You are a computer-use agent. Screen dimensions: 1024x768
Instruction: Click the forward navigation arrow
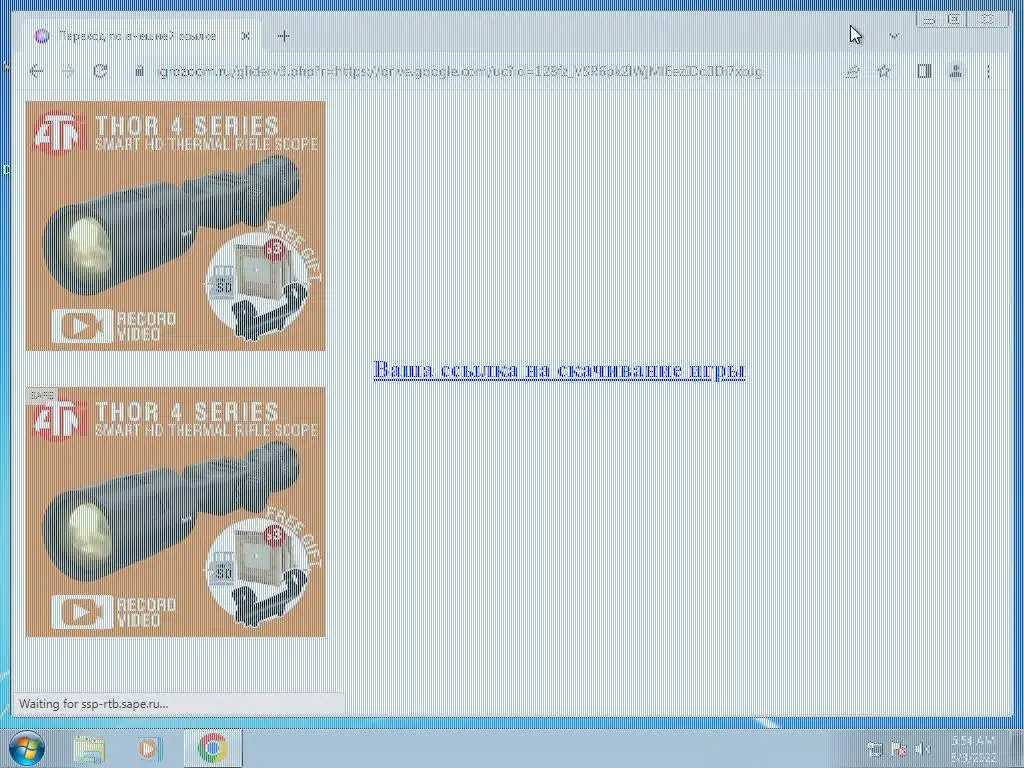click(x=69, y=71)
